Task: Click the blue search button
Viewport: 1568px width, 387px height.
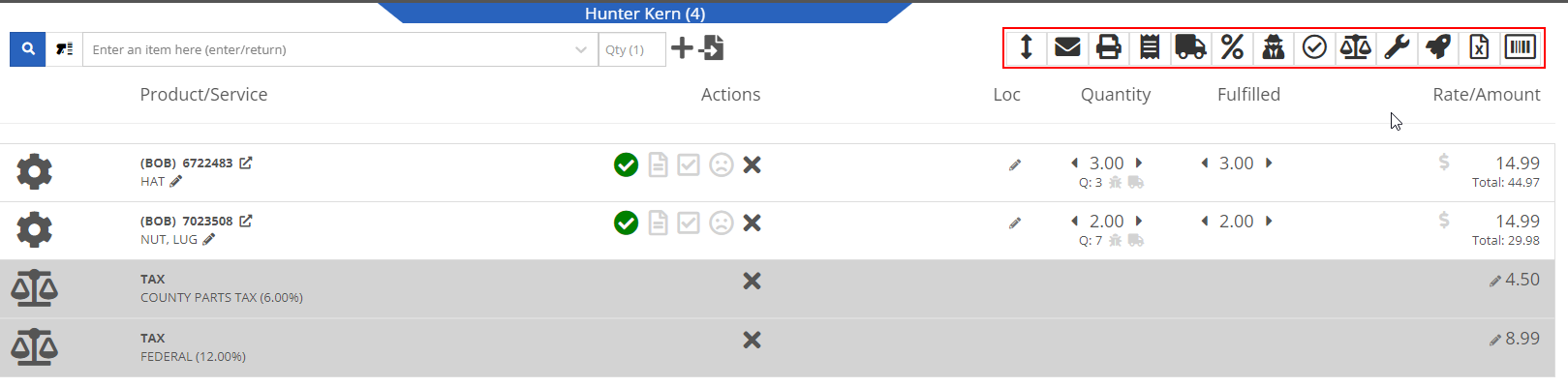Action: pyautogui.click(x=28, y=48)
